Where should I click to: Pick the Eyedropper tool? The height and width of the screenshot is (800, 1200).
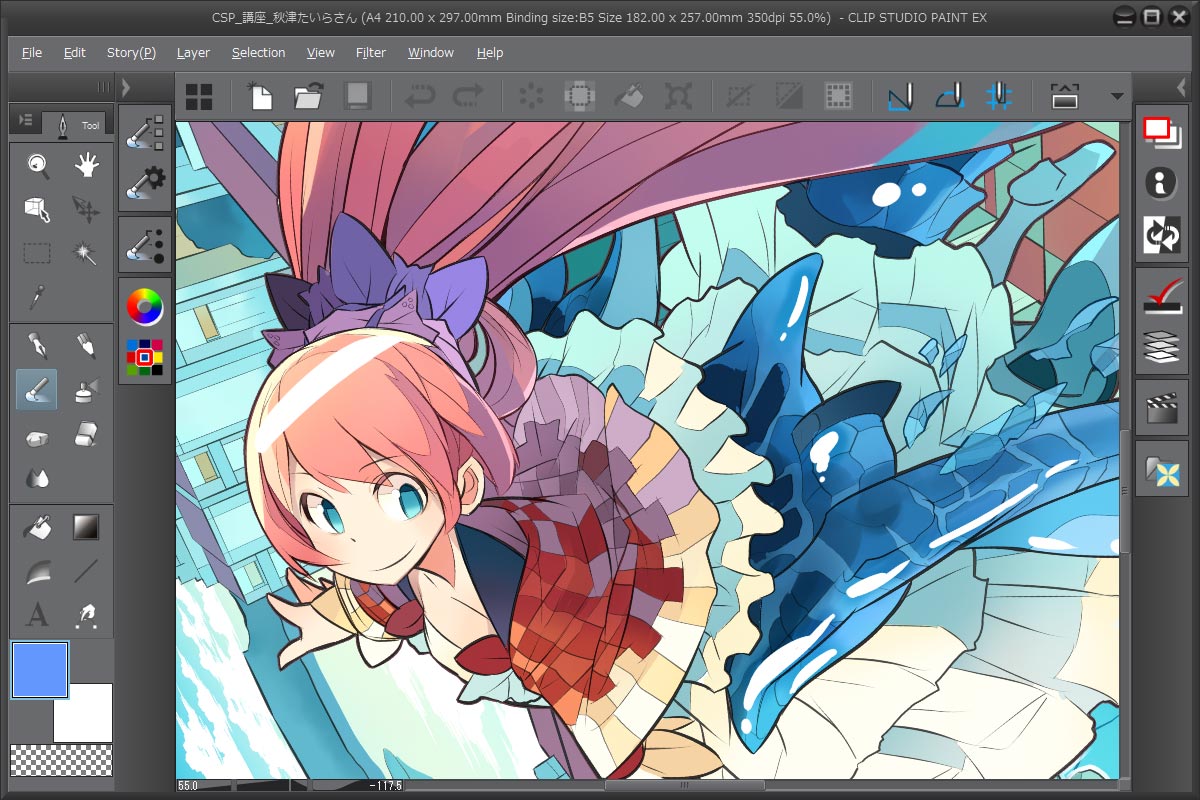37,296
